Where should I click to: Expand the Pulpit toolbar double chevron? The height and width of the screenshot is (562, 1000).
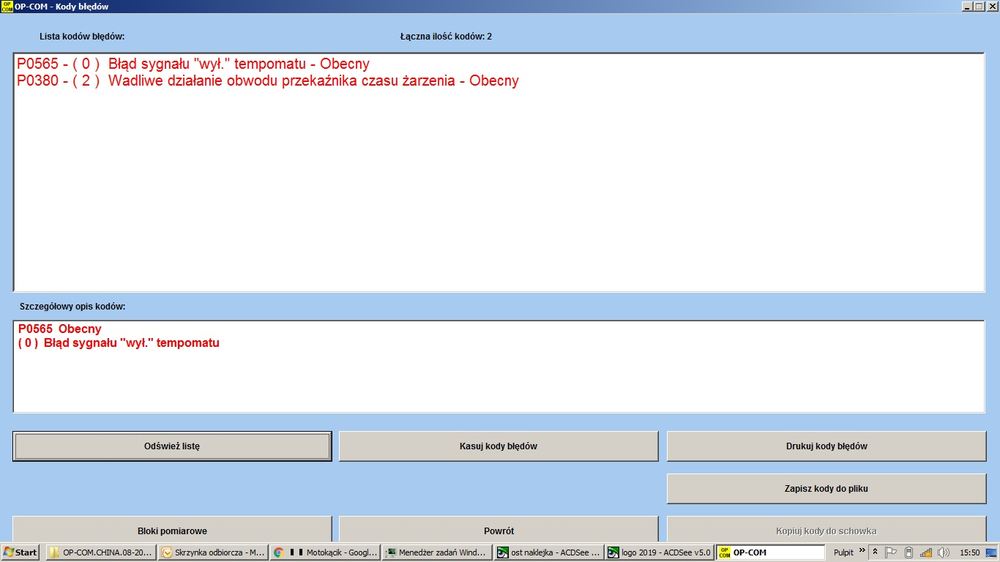pyautogui.click(x=862, y=551)
